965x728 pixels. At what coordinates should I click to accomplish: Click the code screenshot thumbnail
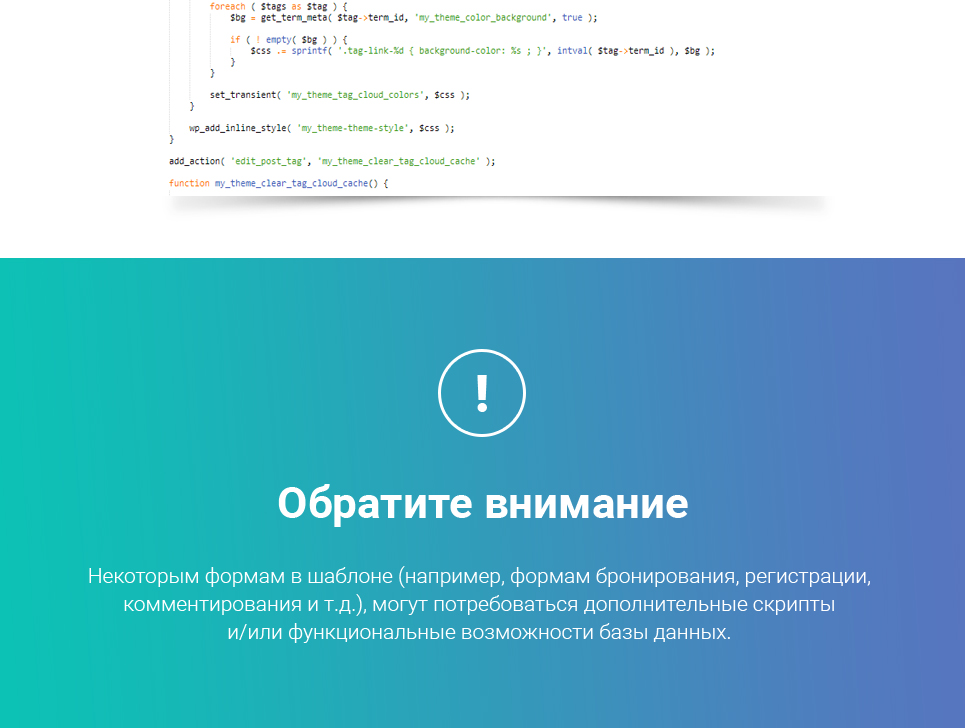click(499, 98)
